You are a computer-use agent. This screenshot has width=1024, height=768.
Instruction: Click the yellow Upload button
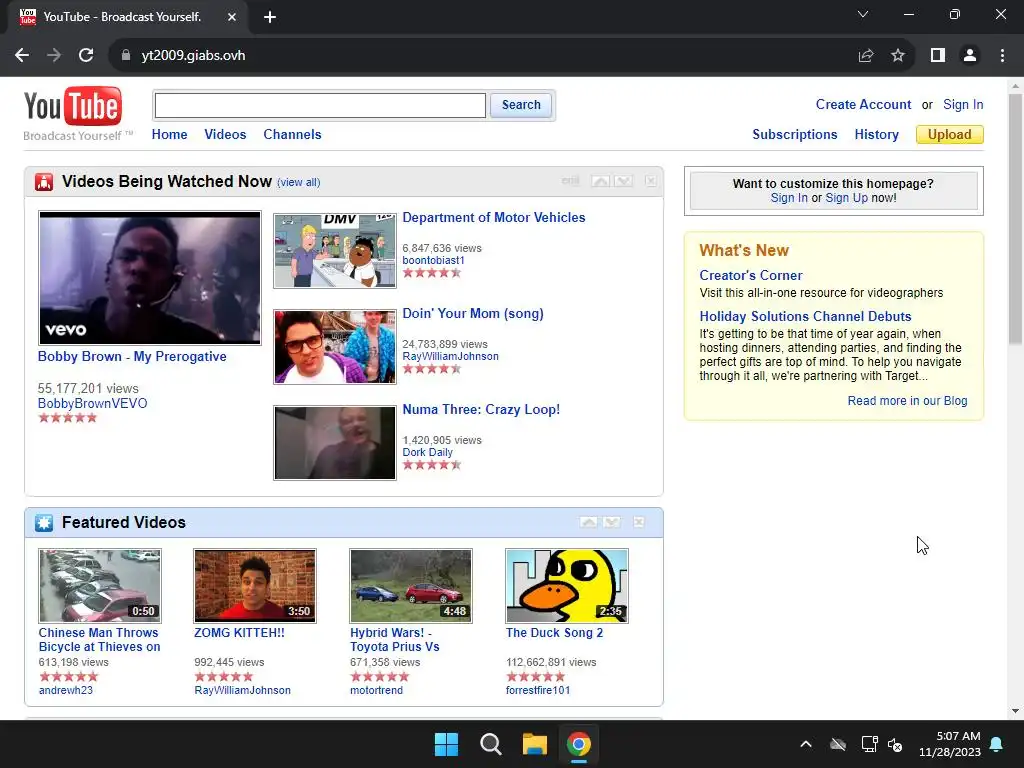(950, 135)
